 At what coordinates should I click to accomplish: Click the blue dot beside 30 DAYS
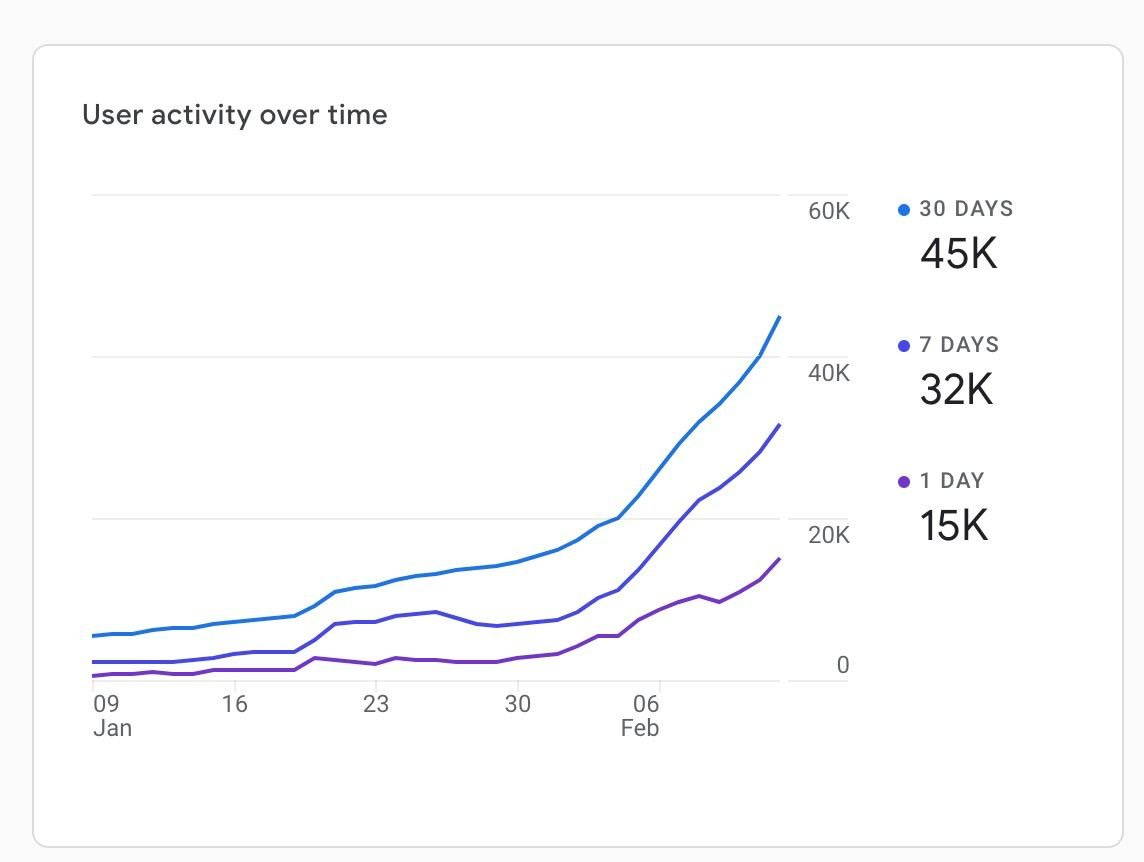tap(904, 210)
